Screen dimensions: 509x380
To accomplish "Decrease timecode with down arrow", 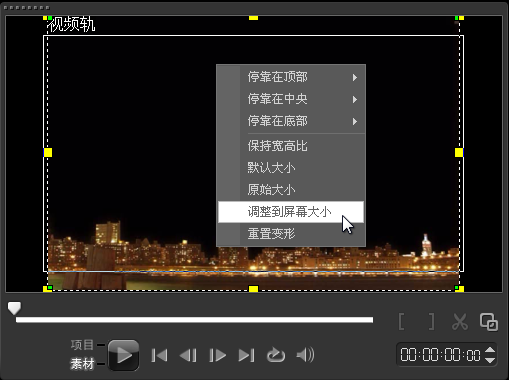I will coord(490,360).
